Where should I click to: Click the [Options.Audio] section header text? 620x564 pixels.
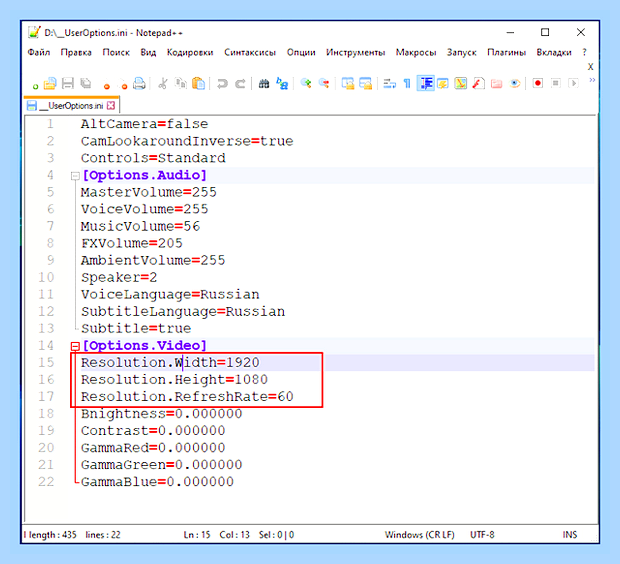pos(144,175)
